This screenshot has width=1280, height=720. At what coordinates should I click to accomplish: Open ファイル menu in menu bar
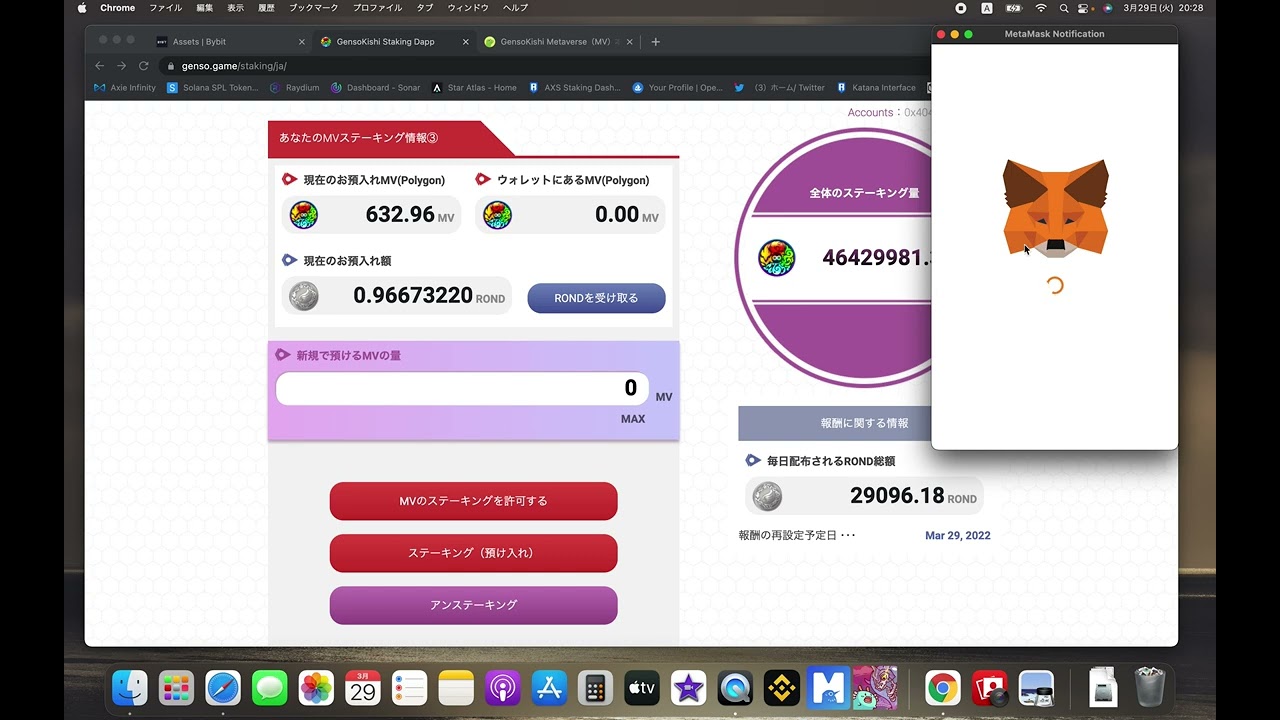point(165,8)
